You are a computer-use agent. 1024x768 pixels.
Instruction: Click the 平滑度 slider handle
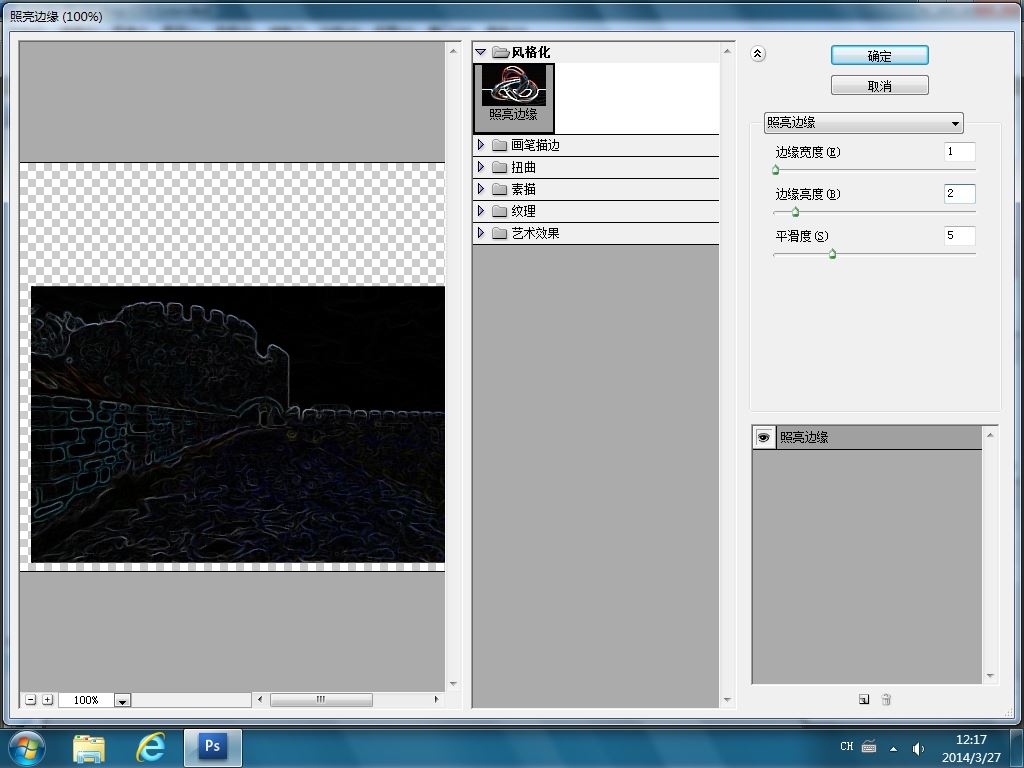[x=832, y=253]
